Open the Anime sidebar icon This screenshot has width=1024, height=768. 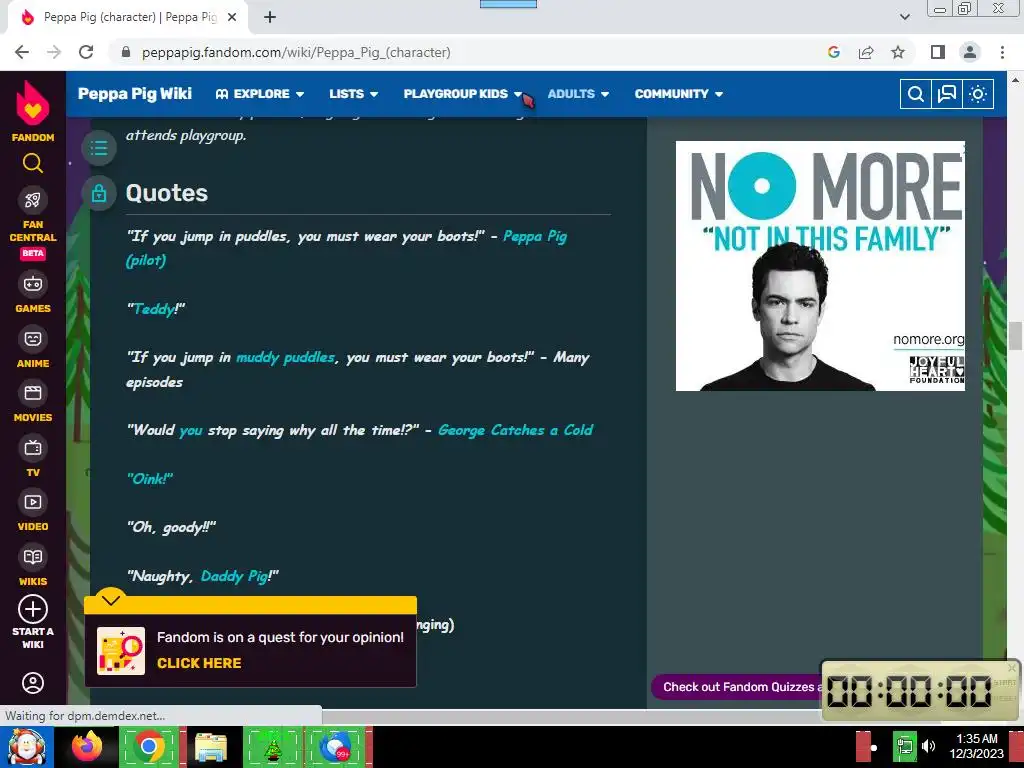pos(33,338)
